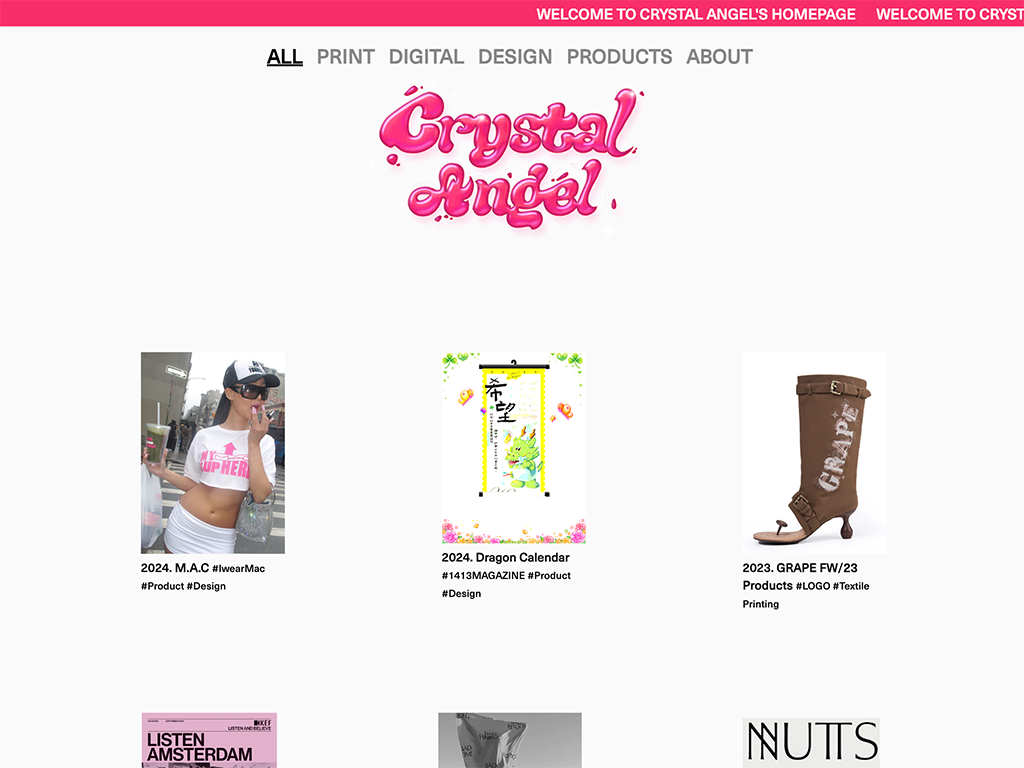
Task: Click the Crystal Angel pink logo
Action: pyautogui.click(x=511, y=157)
